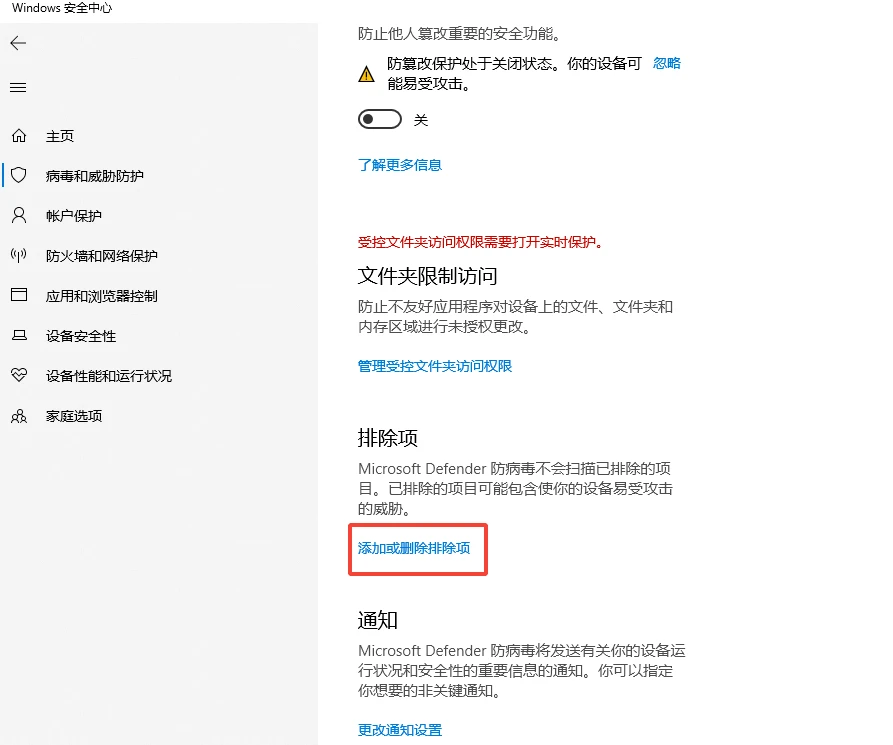Image resolution: width=893 pixels, height=745 pixels.
Task: Open 防火墙和网络保护 section
Action: (101, 256)
